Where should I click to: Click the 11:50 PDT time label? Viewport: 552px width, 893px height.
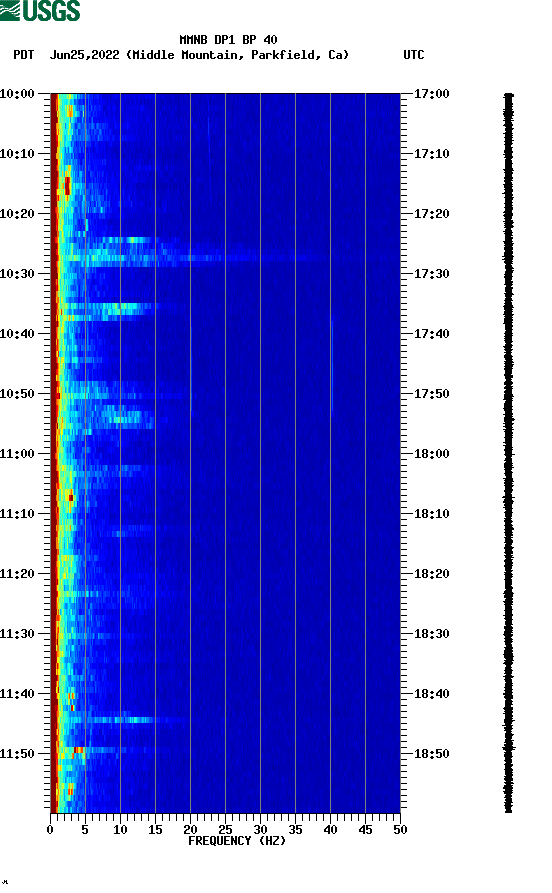(17, 753)
